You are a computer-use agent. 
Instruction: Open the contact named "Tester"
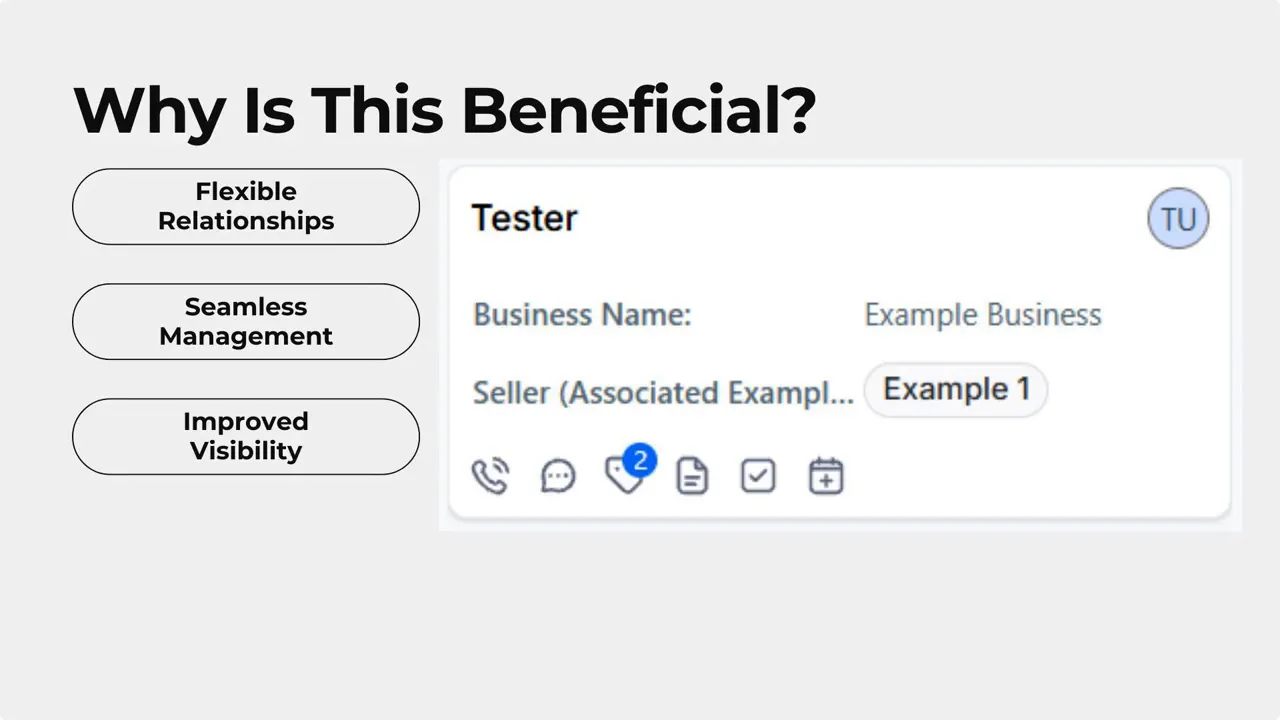pyautogui.click(x=524, y=218)
